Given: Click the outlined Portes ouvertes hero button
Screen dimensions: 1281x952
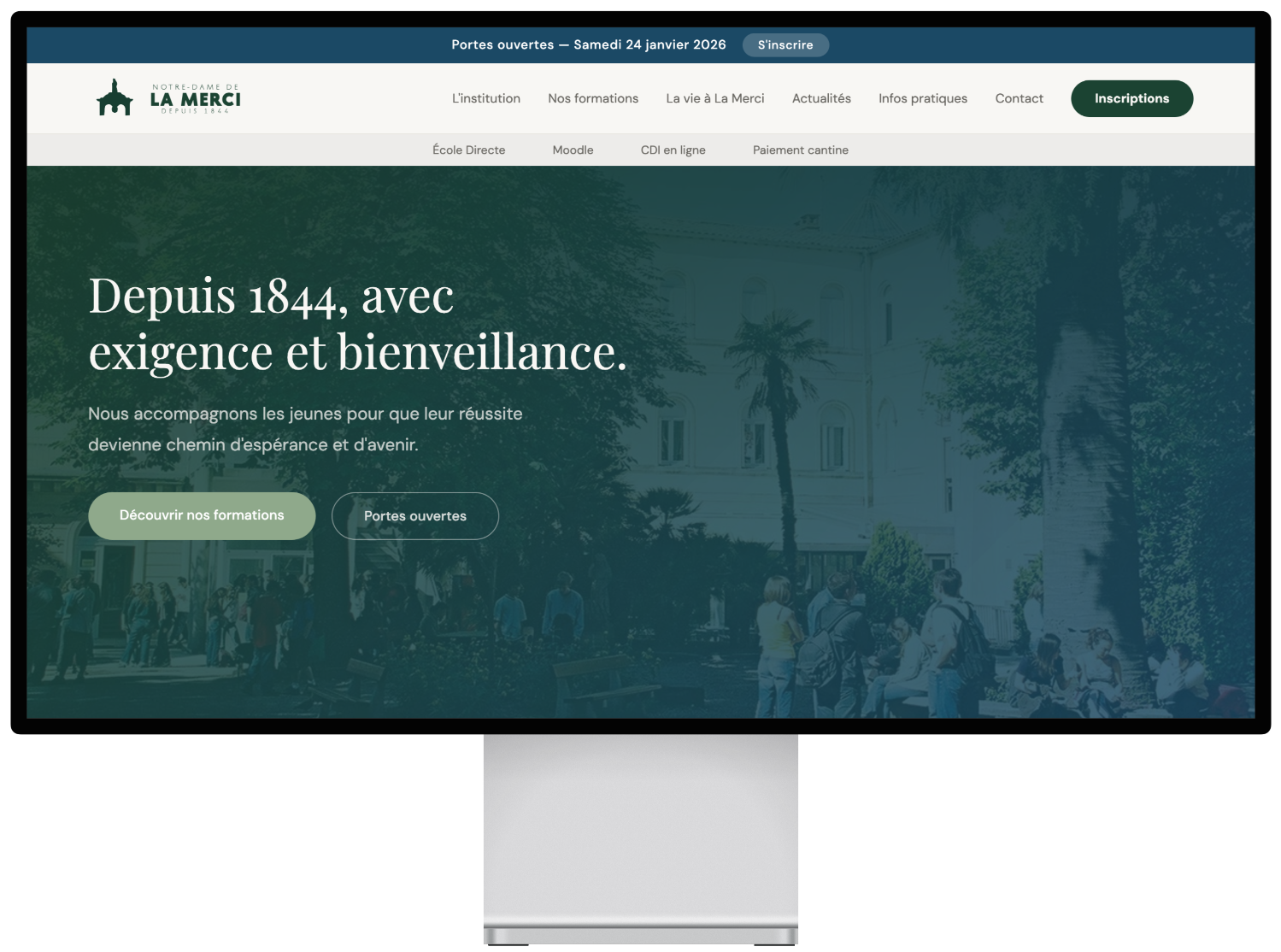Looking at the screenshot, I should (414, 516).
